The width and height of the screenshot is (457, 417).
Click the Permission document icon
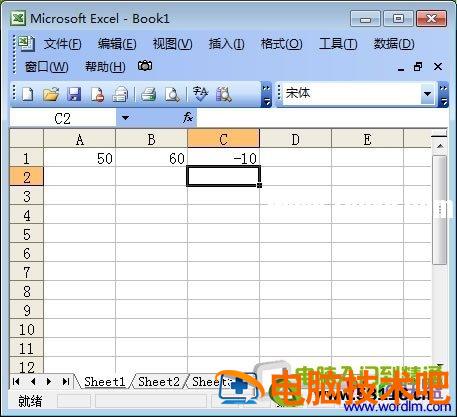pos(97,94)
